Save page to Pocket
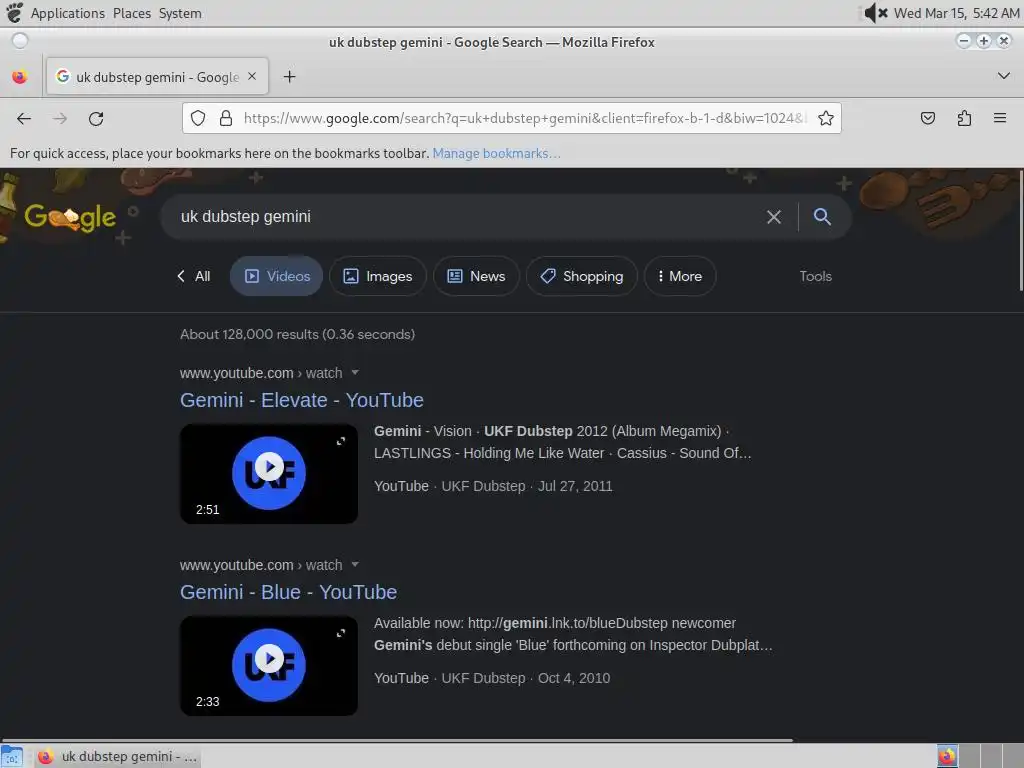Screen dimensions: 1024x768 (x=927, y=118)
